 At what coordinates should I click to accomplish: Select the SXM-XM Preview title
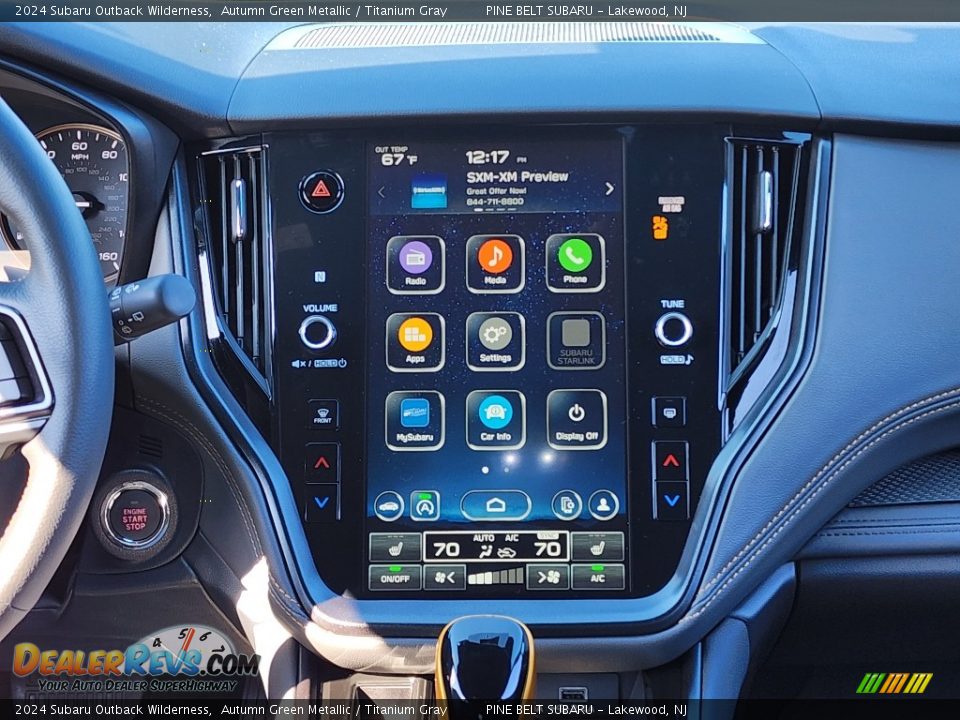(517, 177)
